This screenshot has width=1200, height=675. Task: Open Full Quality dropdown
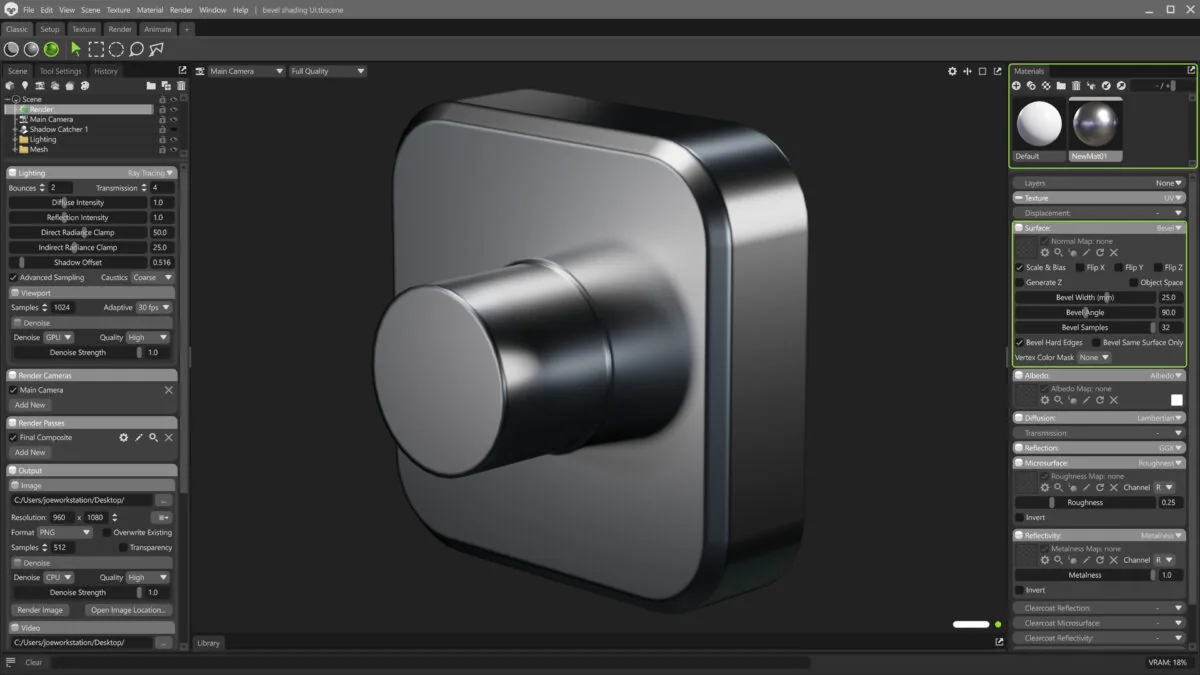click(x=327, y=71)
